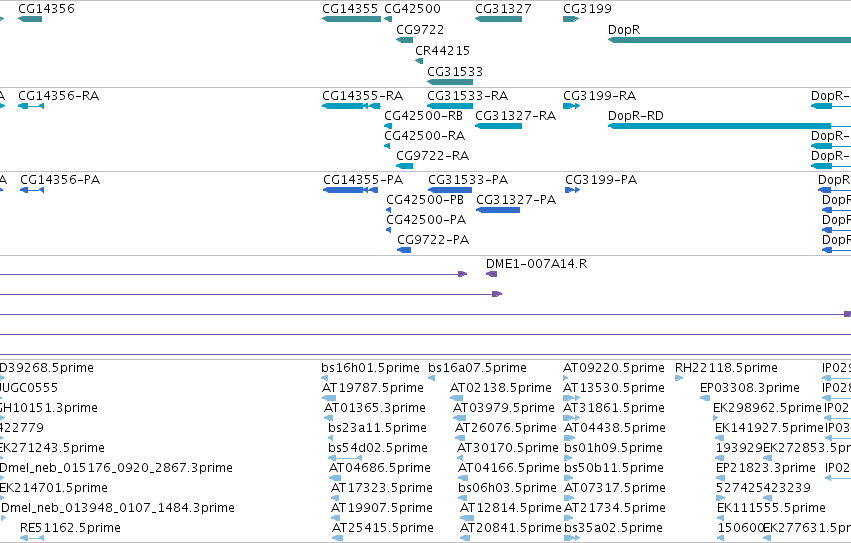
Task: Select the CR44215 gene label
Action: [442, 50]
